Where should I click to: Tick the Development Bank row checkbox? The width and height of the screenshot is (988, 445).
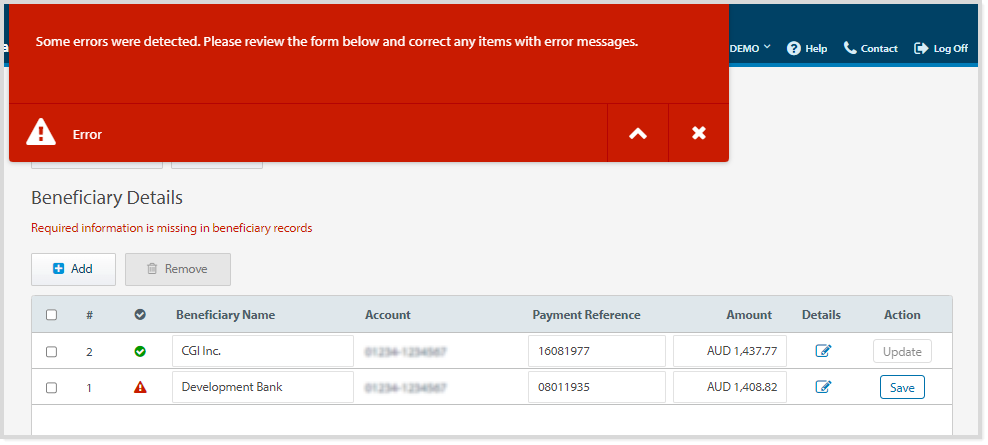52,388
